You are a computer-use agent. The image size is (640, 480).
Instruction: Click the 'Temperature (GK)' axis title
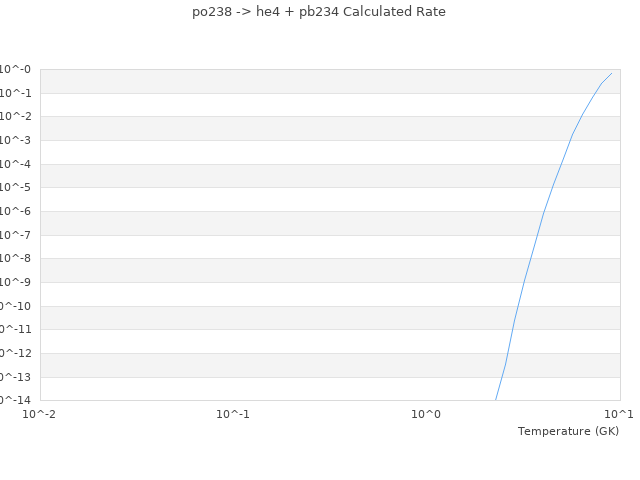point(568,431)
